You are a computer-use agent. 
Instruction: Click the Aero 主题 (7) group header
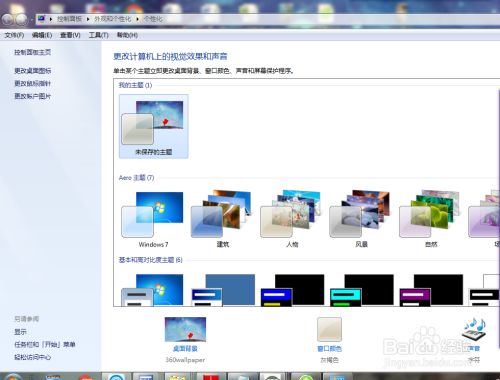[136, 178]
